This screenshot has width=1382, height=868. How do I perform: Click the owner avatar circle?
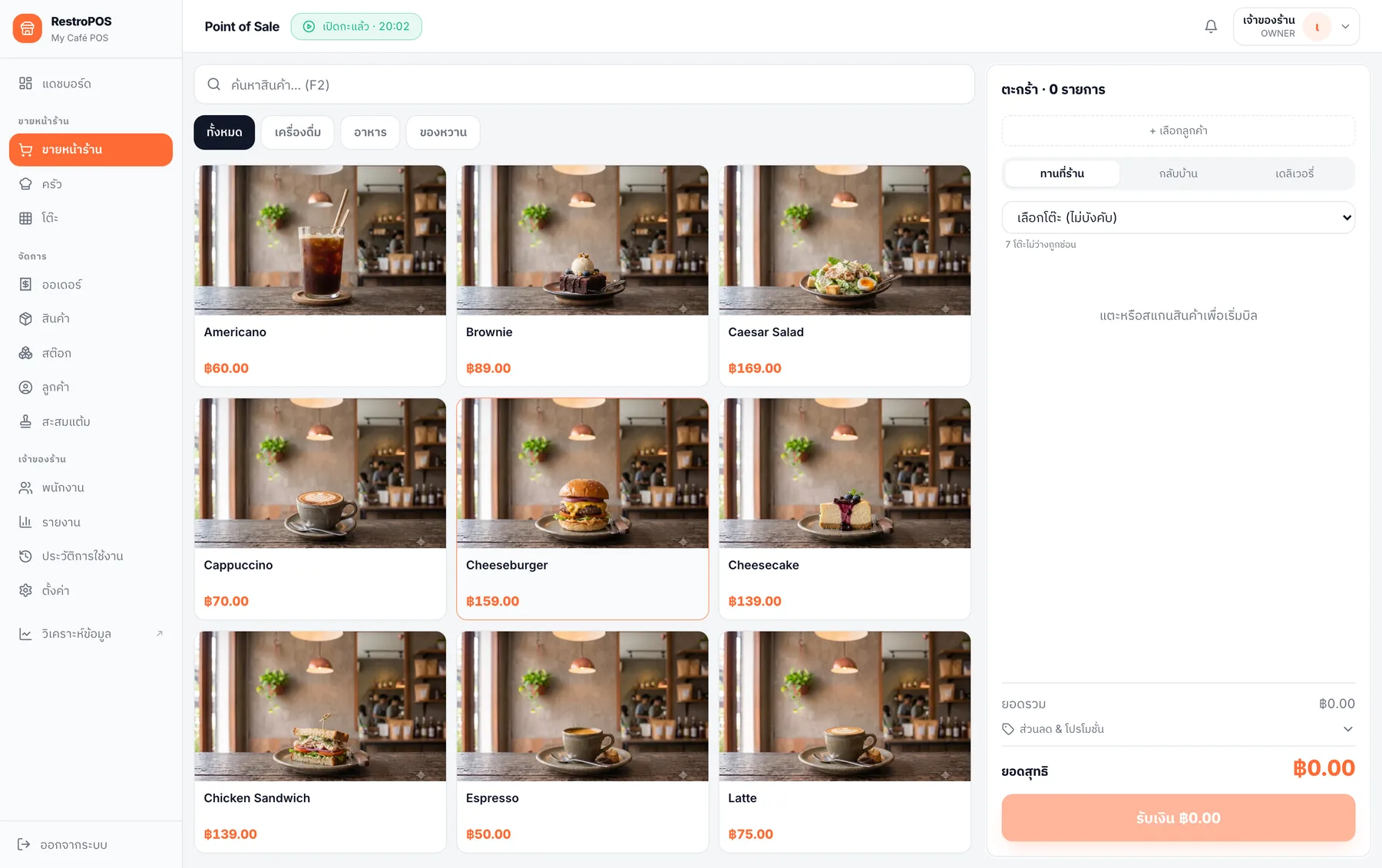(1317, 27)
